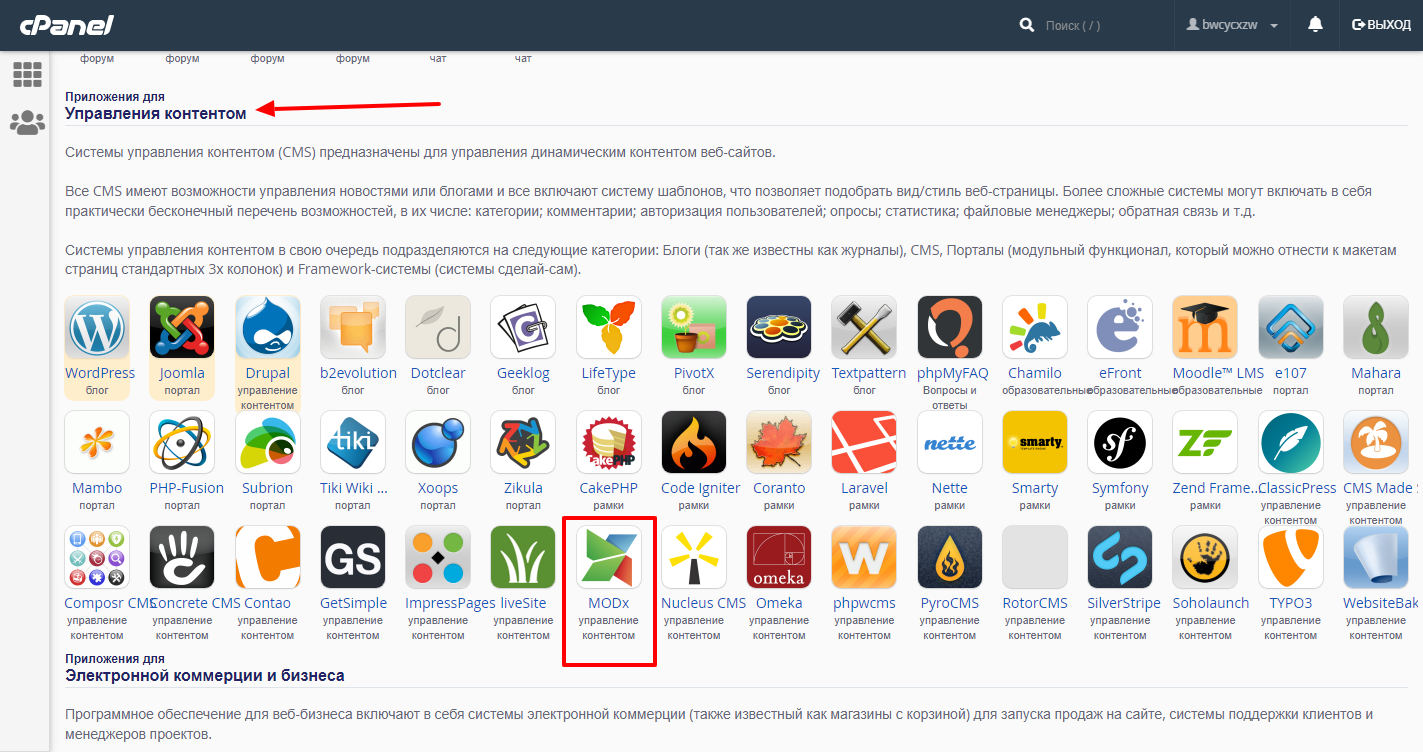Expand the bwcycxzw user dropdown

1232,24
